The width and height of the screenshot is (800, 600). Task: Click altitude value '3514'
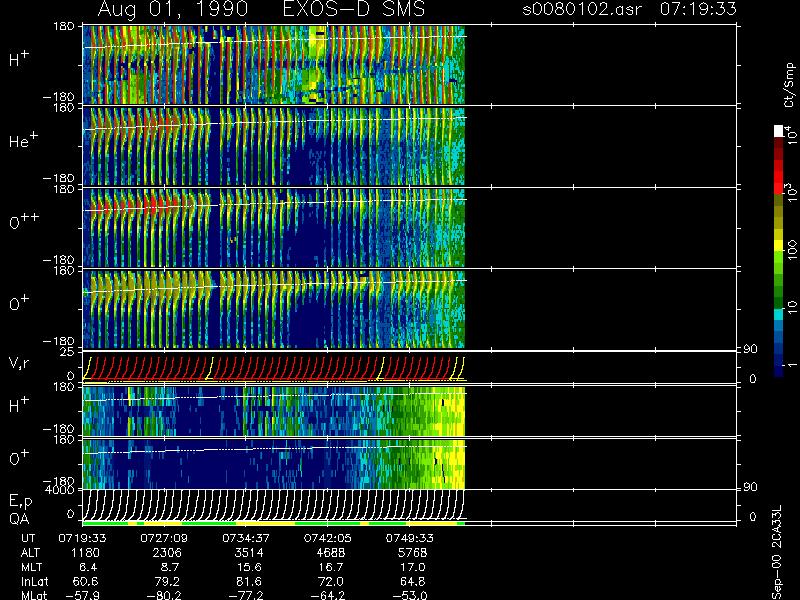tap(249, 553)
